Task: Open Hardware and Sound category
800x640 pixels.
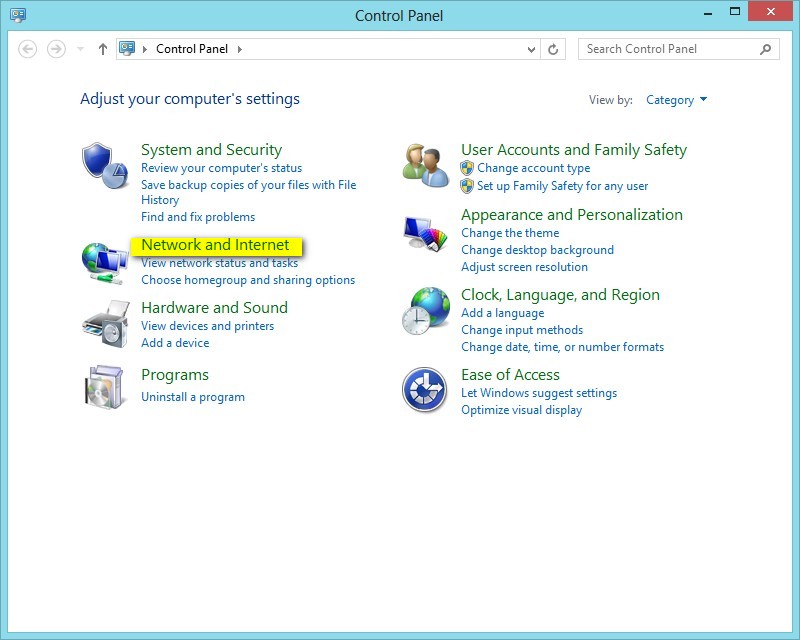Action: (214, 308)
